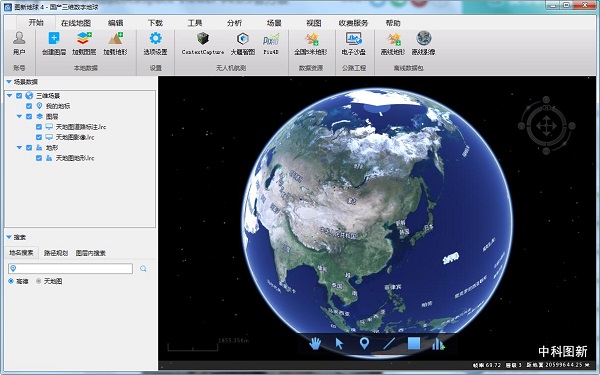
Task: Activate the hand pan tool
Action: [315, 343]
